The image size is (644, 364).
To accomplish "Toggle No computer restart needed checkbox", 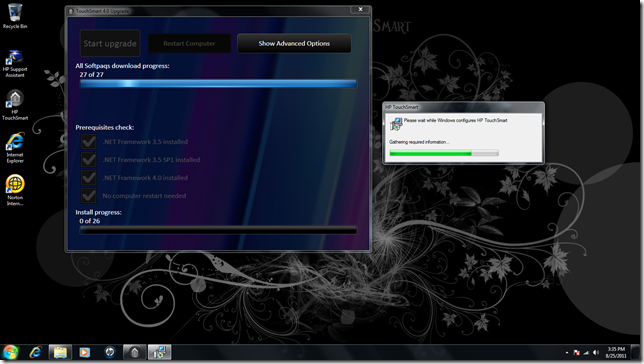I will pos(89,196).
